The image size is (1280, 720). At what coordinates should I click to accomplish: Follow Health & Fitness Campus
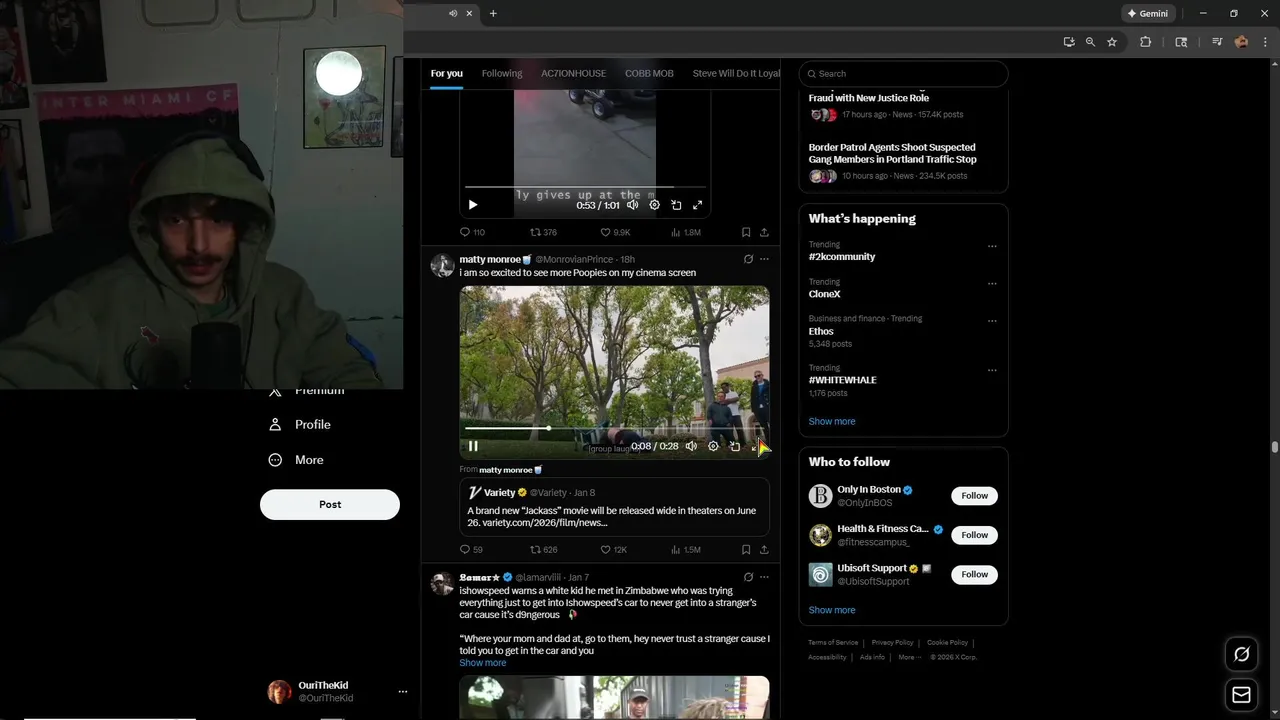coord(974,535)
